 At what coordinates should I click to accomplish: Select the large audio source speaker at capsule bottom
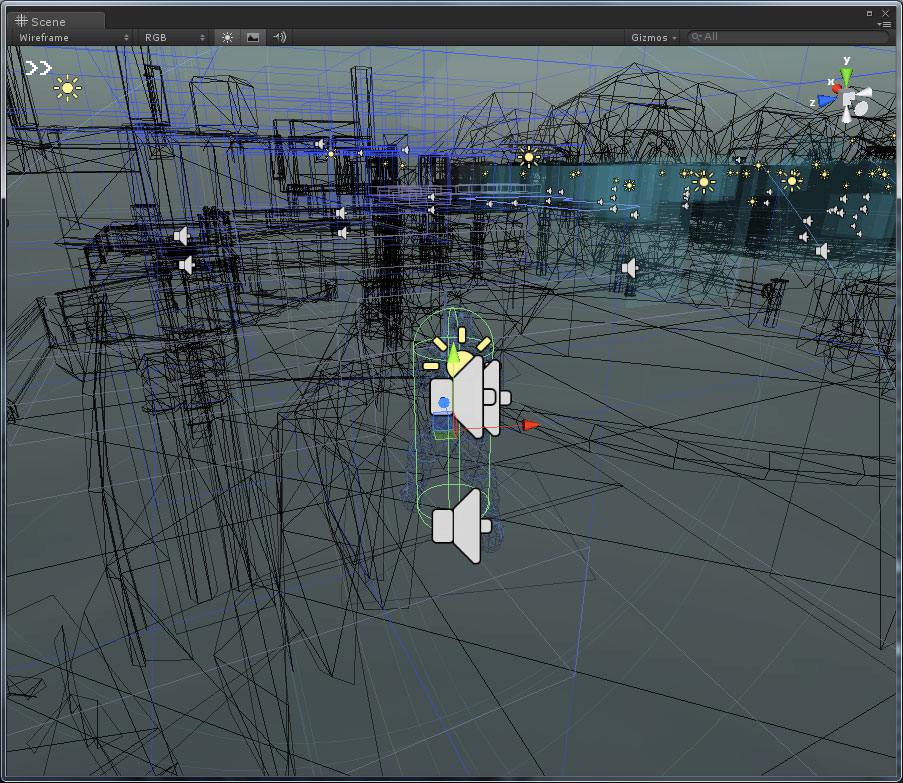[x=461, y=526]
